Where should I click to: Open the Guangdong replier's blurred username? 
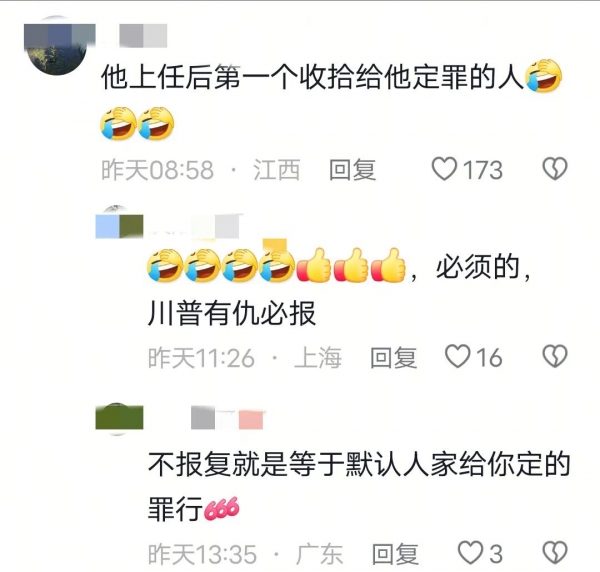(228, 418)
